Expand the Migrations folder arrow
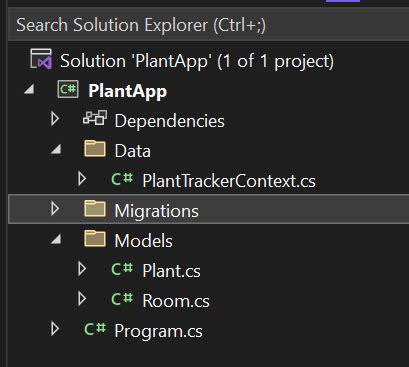Image resolution: width=409 pixels, height=367 pixels. (55, 209)
